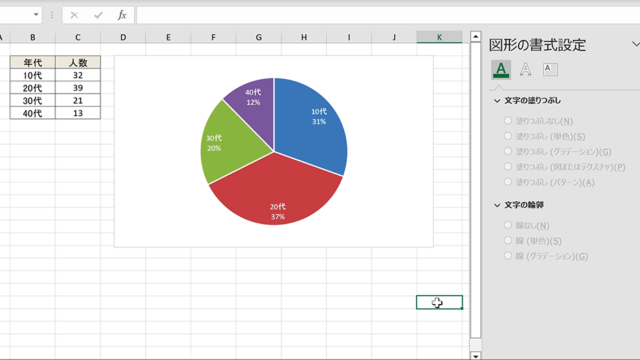The width and height of the screenshot is (640, 360).
Task: Click the formula bar enter checkmark icon
Action: (x=98, y=16)
